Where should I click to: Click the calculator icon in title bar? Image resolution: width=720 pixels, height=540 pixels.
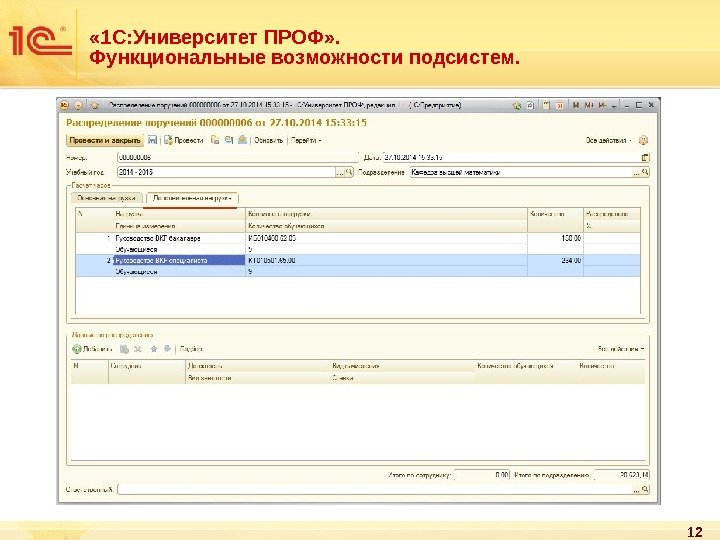(546, 106)
